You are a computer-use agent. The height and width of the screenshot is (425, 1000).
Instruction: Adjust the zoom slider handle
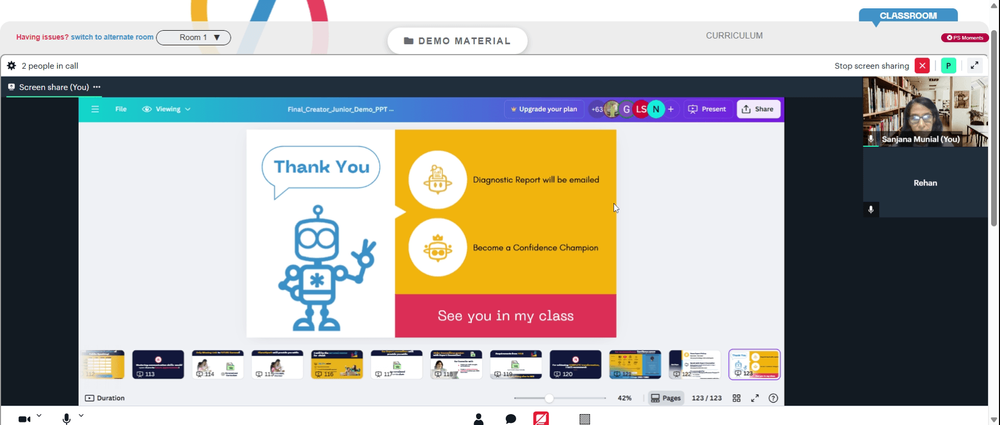(549, 398)
